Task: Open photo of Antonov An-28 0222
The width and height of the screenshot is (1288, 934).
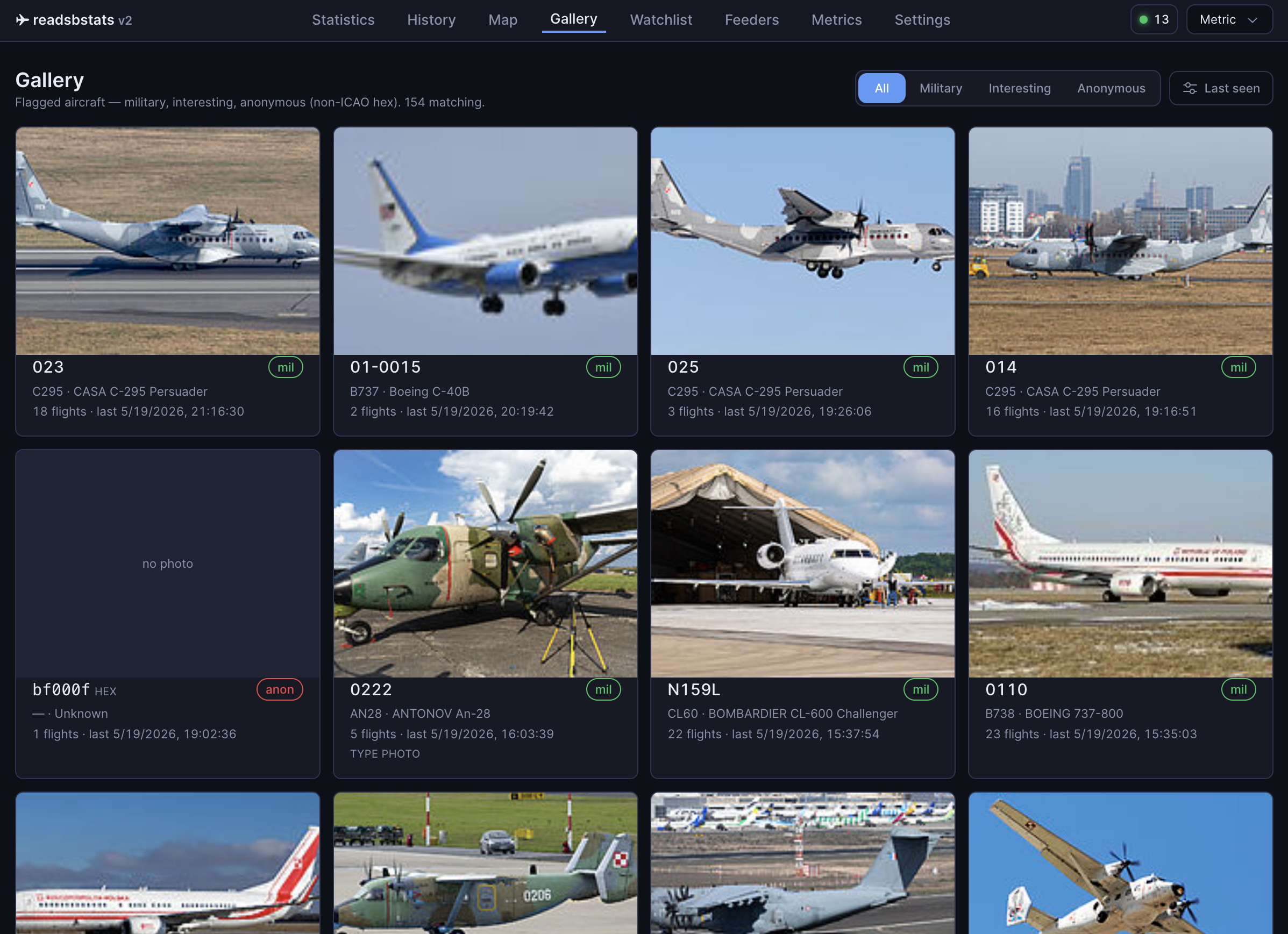Action: [485, 564]
